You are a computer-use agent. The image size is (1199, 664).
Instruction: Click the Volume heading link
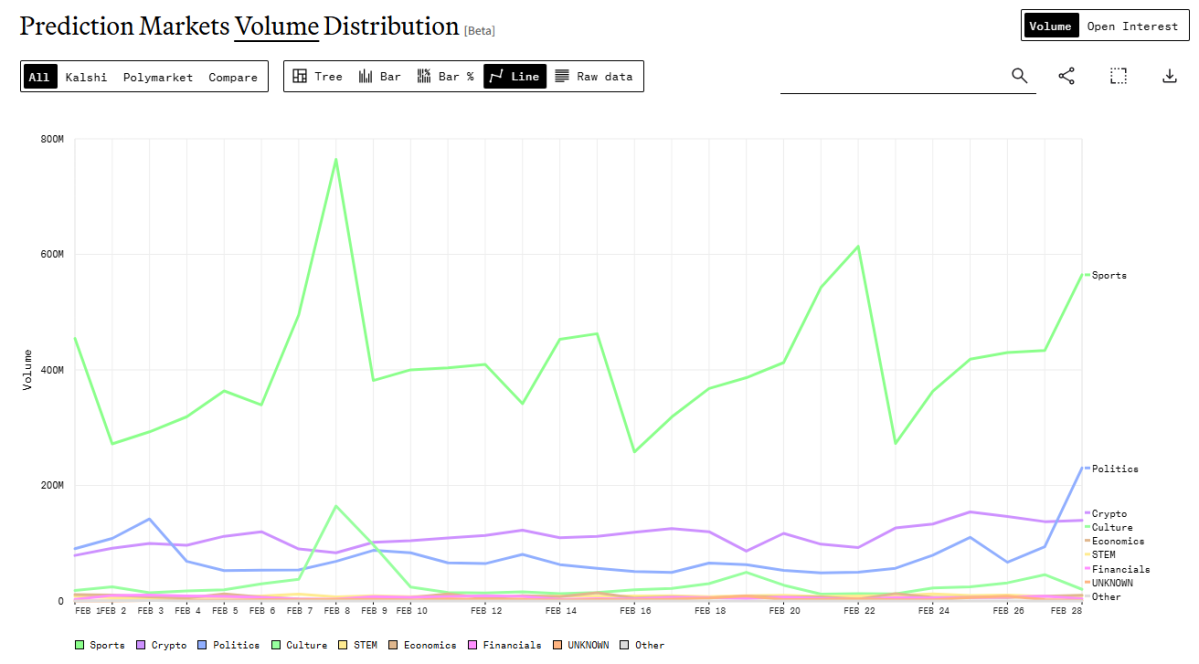click(276, 25)
